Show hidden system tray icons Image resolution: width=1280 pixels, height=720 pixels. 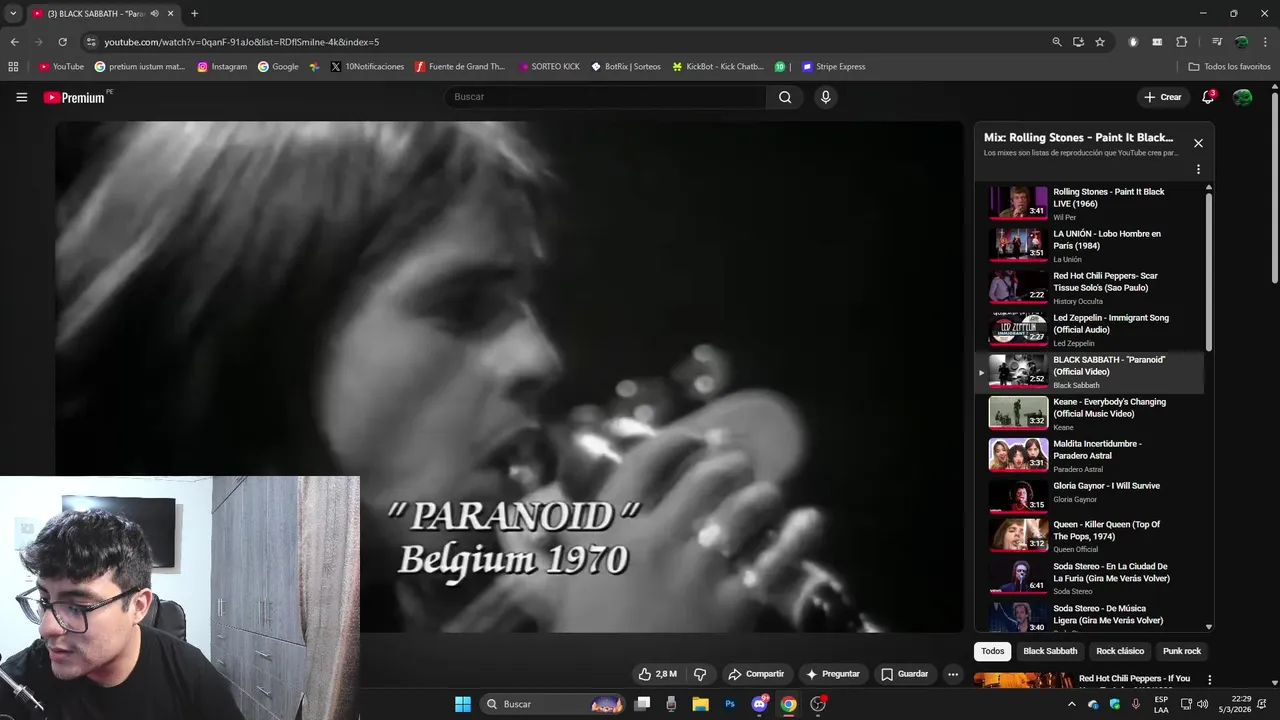tap(1072, 704)
